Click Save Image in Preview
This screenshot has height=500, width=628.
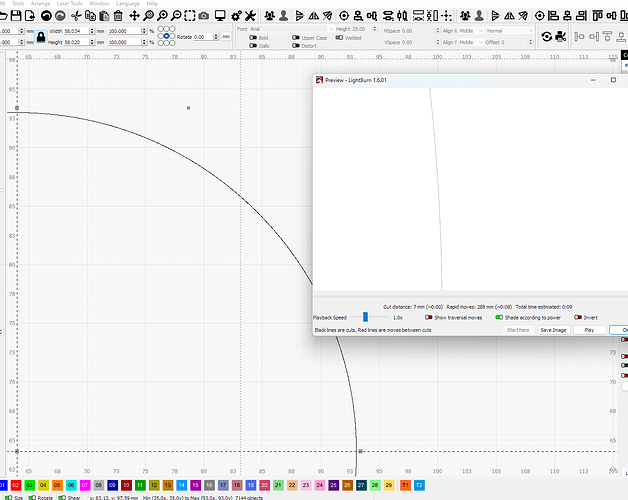(x=553, y=330)
